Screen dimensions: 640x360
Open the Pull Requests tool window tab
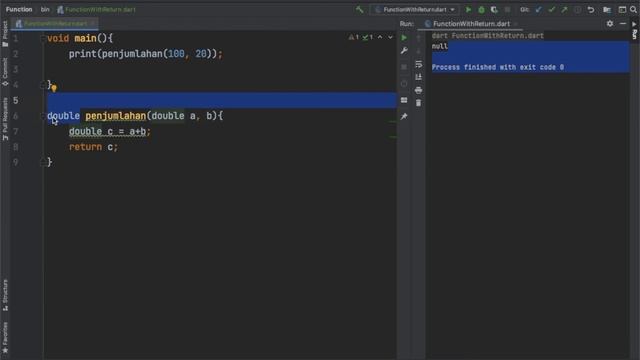[x=5, y=119]
